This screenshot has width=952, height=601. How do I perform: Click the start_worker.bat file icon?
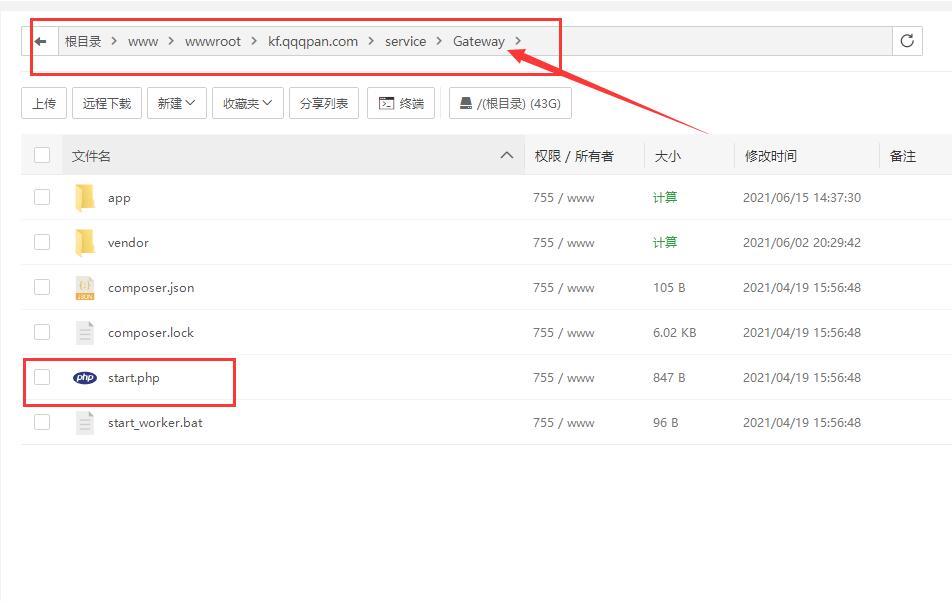point(85,423)
